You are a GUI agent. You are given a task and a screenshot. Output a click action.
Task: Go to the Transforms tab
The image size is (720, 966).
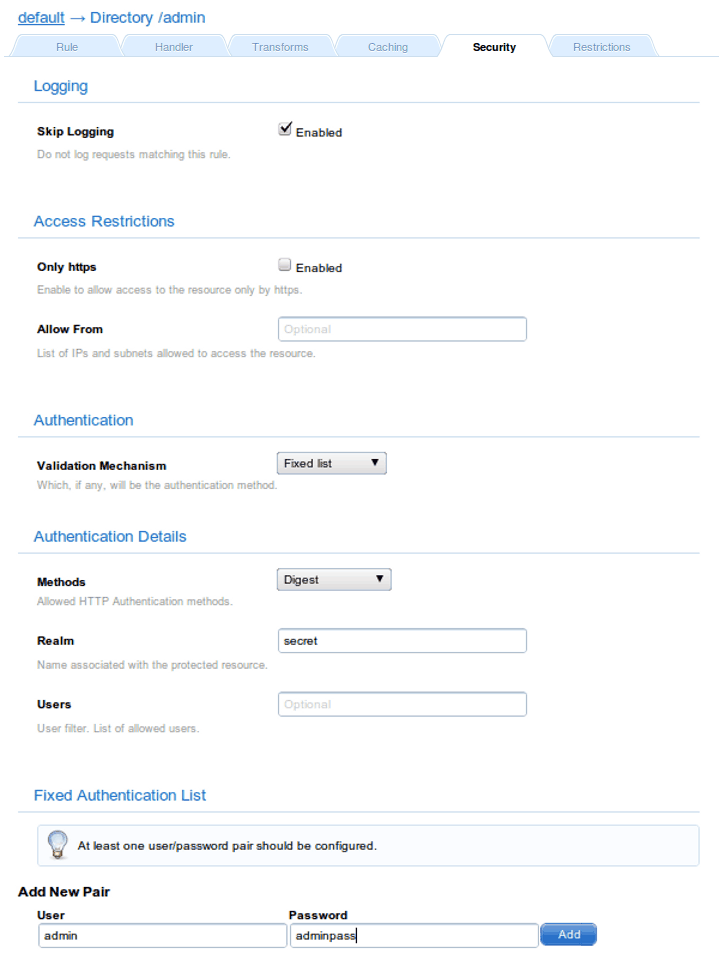280,47
